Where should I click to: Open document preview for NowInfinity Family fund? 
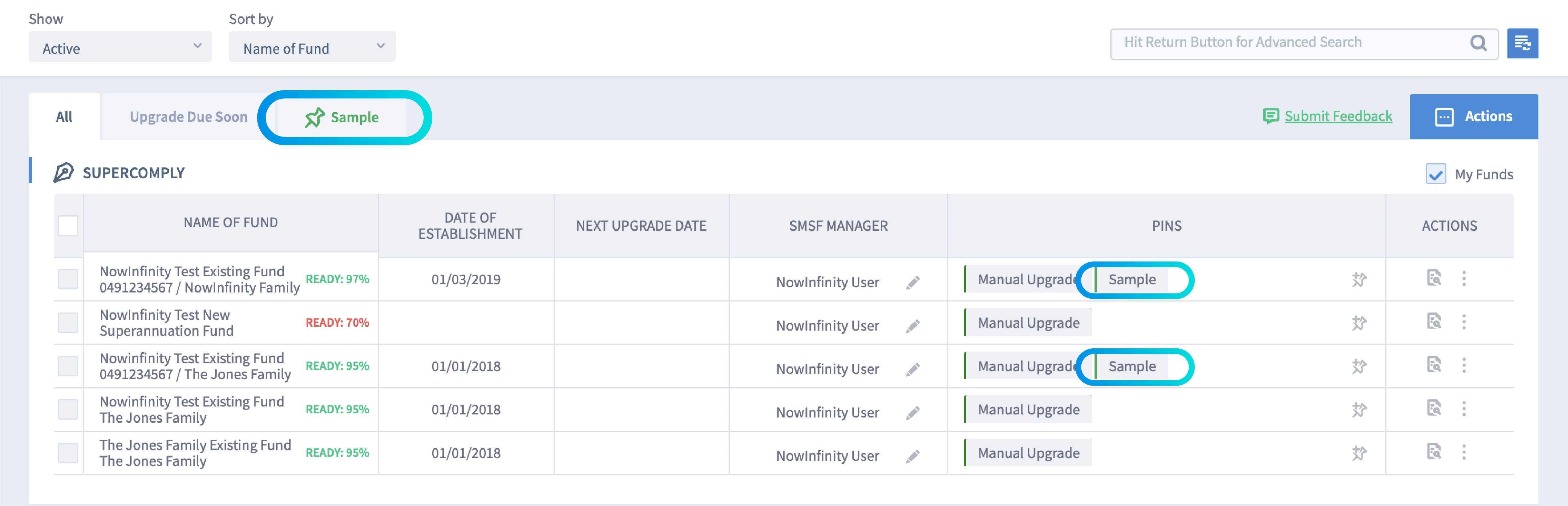pyautogui.click(x=1434, y=278)
